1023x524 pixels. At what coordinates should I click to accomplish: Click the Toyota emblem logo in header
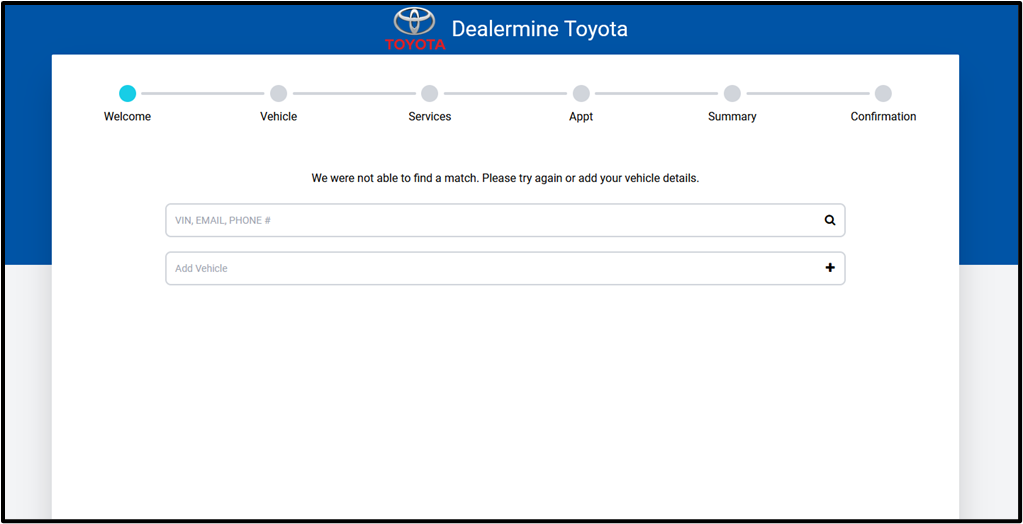point(415,22)
